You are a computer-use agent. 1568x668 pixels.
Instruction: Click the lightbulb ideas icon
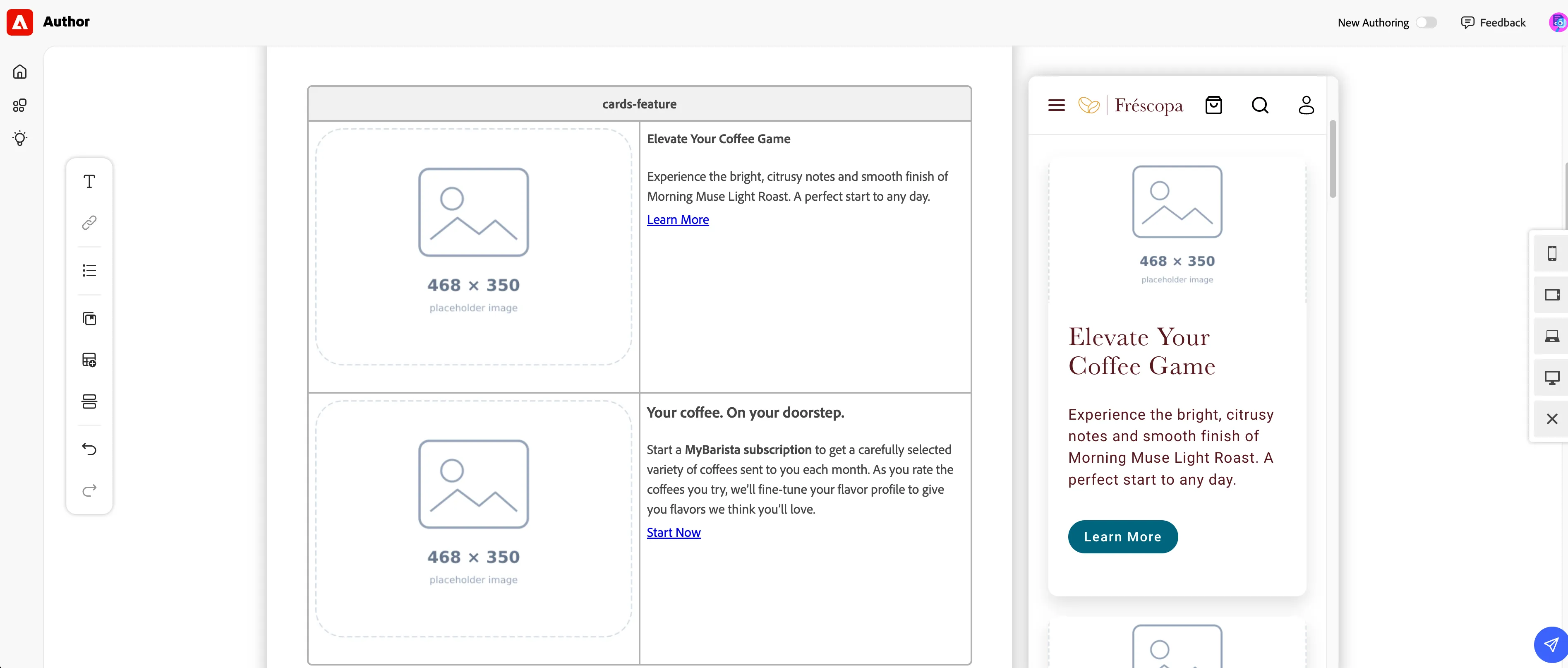coord(19,138)
